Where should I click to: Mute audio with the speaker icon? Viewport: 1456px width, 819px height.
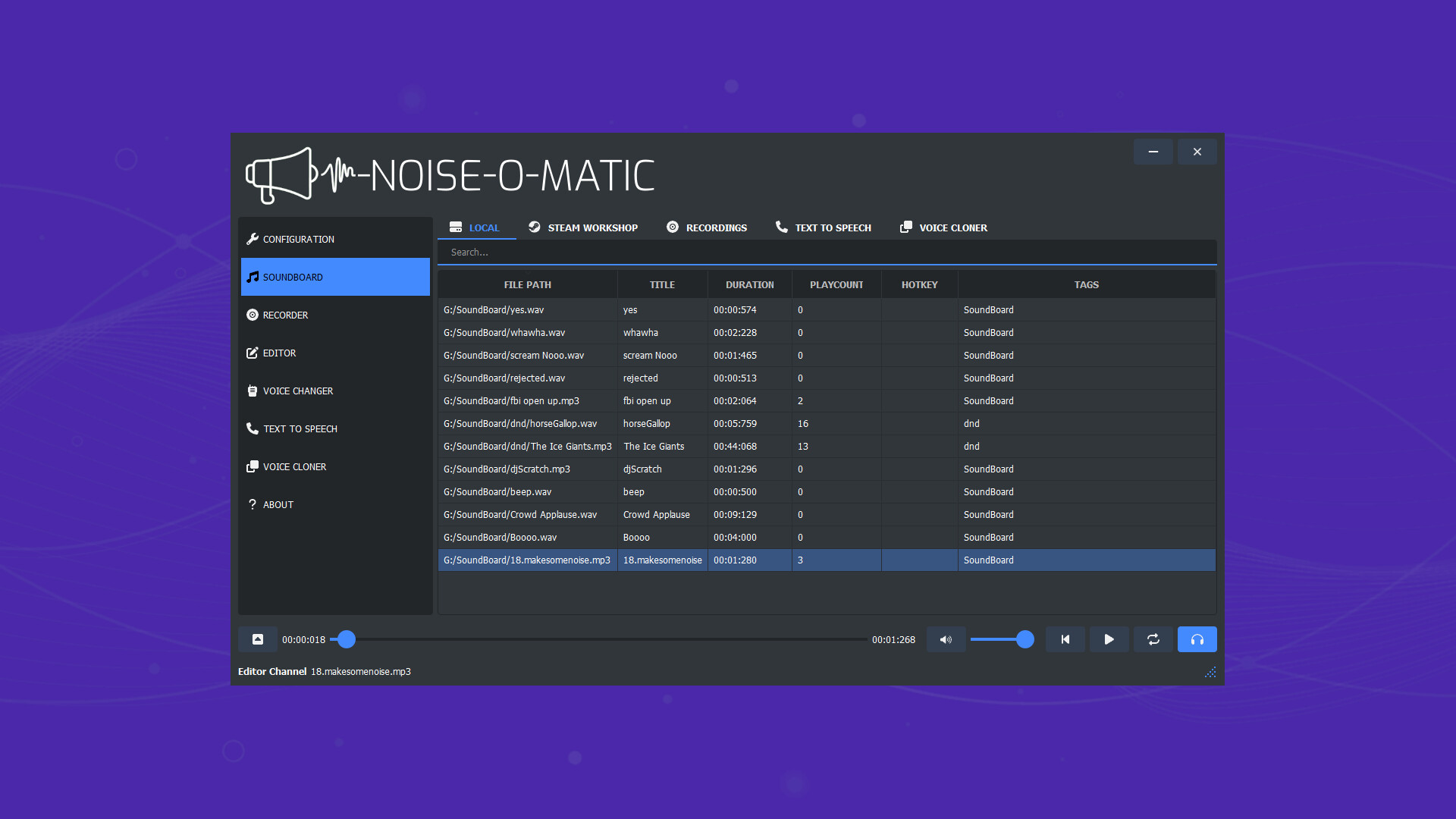946,639
